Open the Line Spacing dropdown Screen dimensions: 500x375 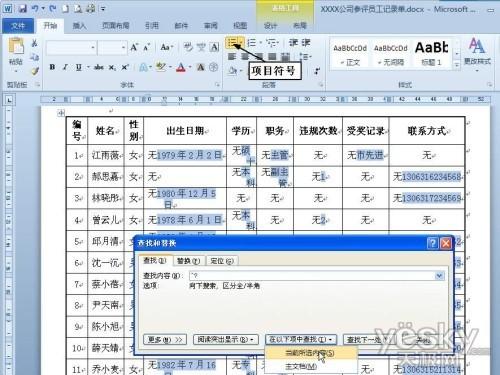[306, 56]
